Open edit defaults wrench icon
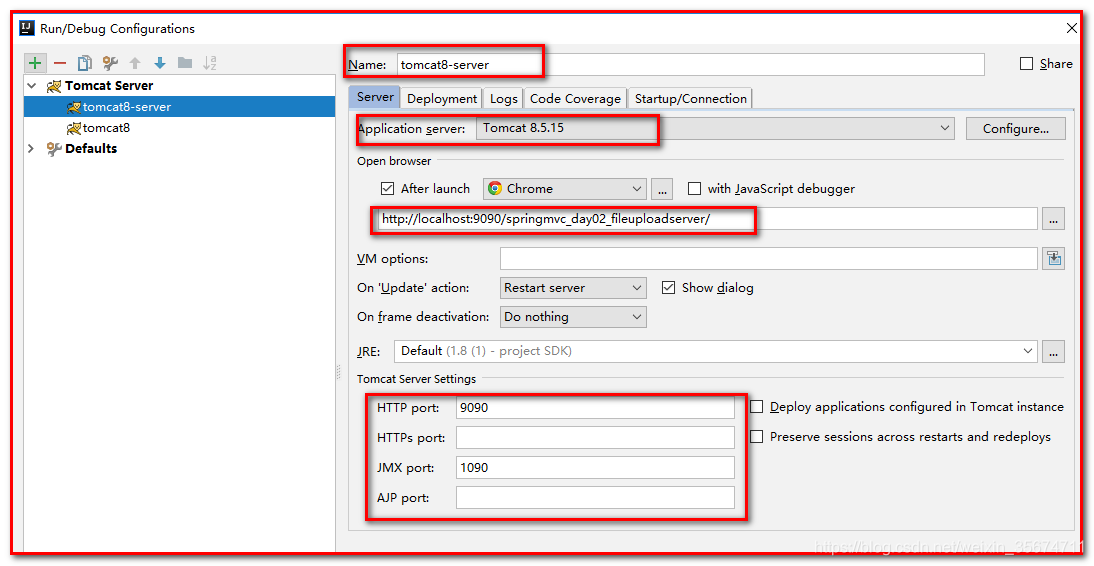1094x566 pixels. (110, 63)
